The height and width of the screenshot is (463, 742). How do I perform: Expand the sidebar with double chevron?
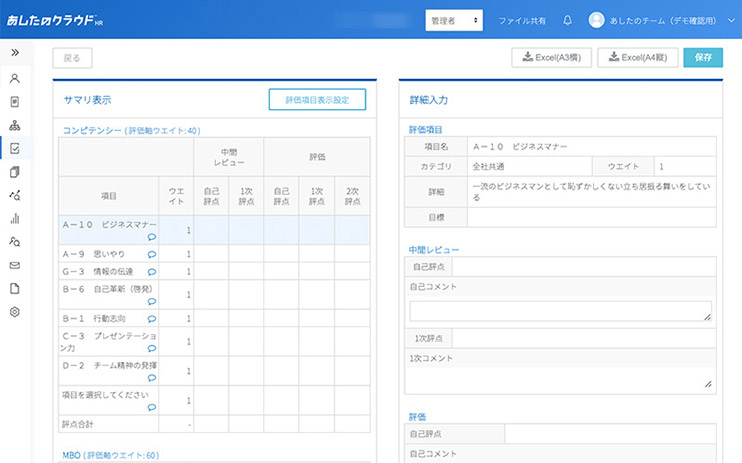point(15,52)
